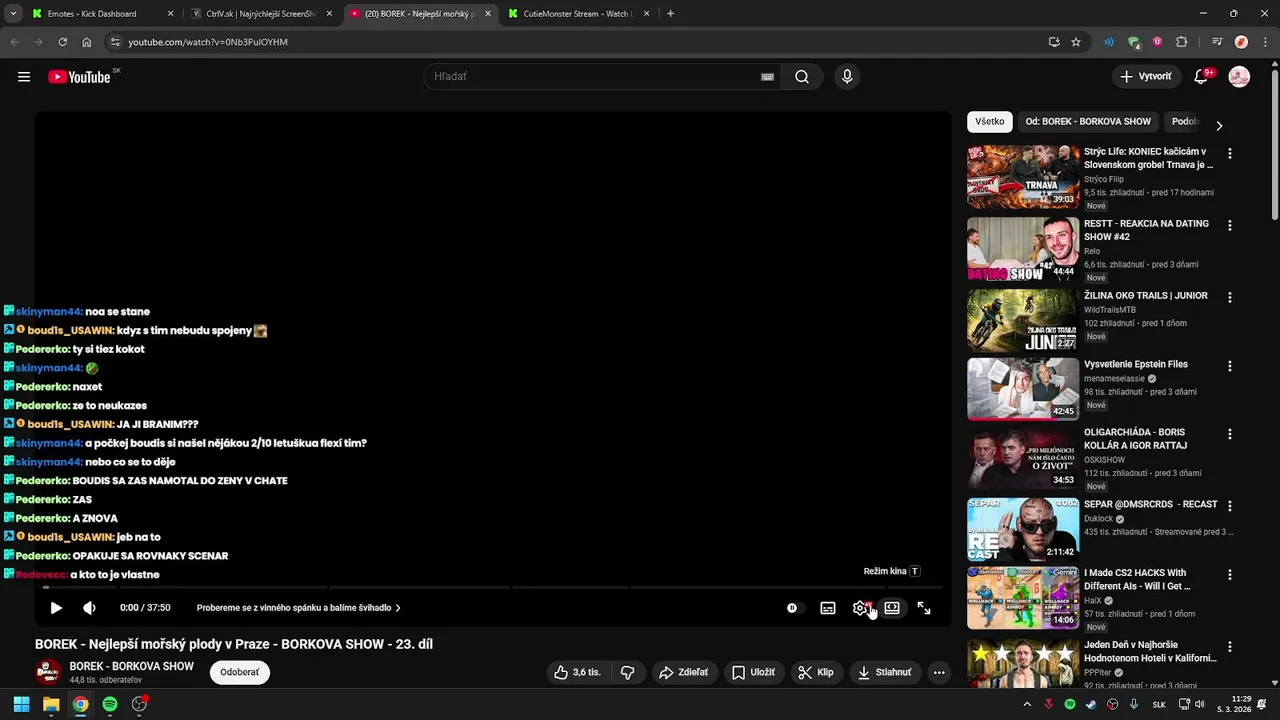Open the on-screen keyboard in search box

767,77
